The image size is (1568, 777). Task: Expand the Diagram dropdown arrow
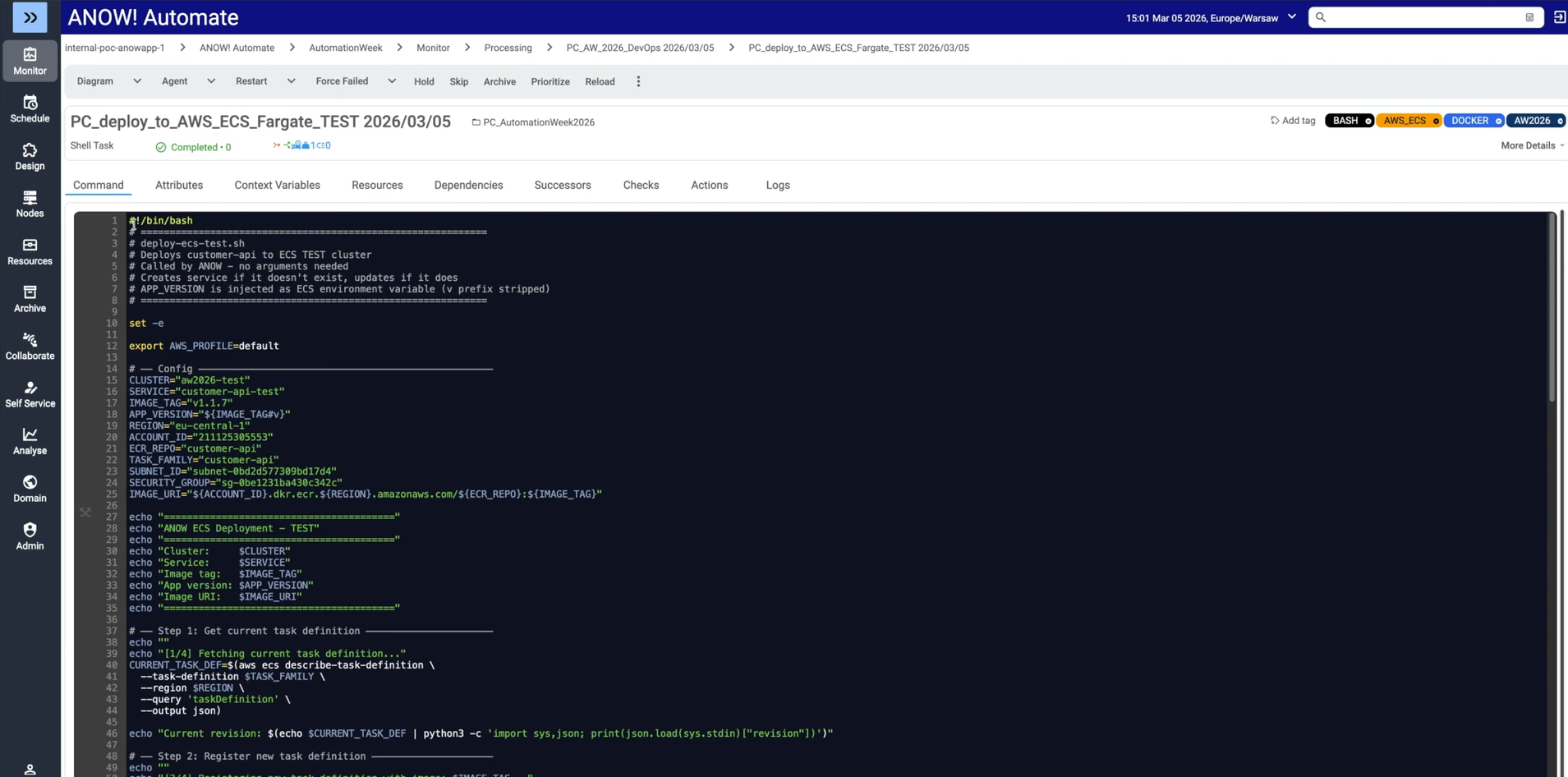(x=137, y=81)
